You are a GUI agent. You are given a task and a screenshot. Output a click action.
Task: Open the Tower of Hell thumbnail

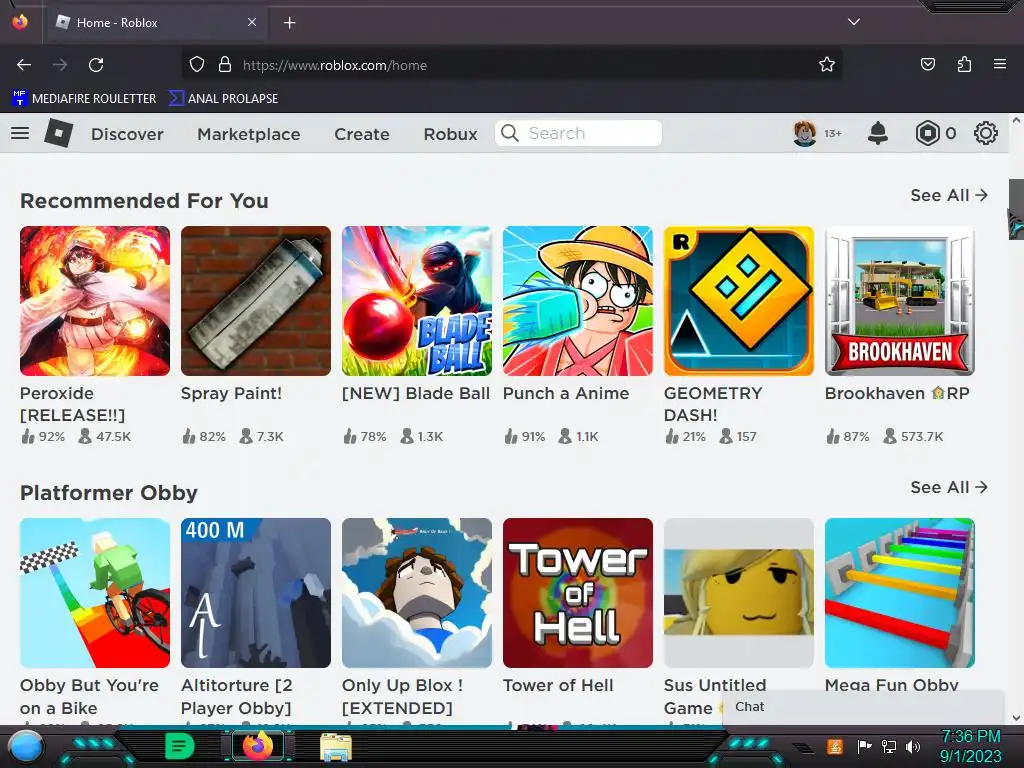point(578,593)
